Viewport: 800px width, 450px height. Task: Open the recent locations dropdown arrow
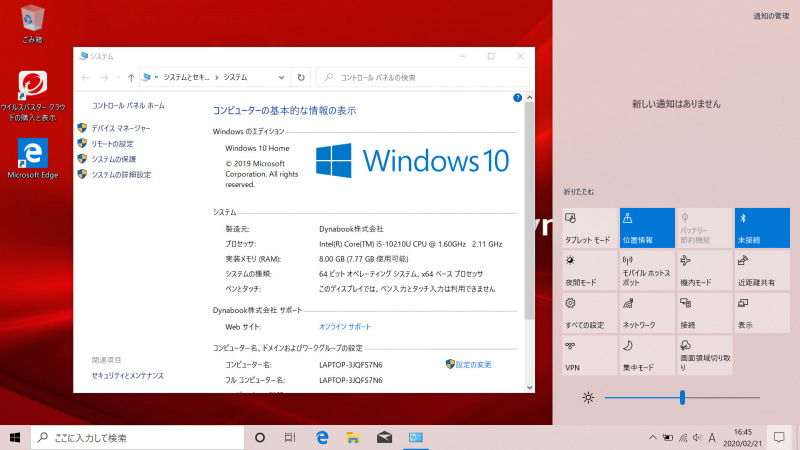(x=118, y=78)
